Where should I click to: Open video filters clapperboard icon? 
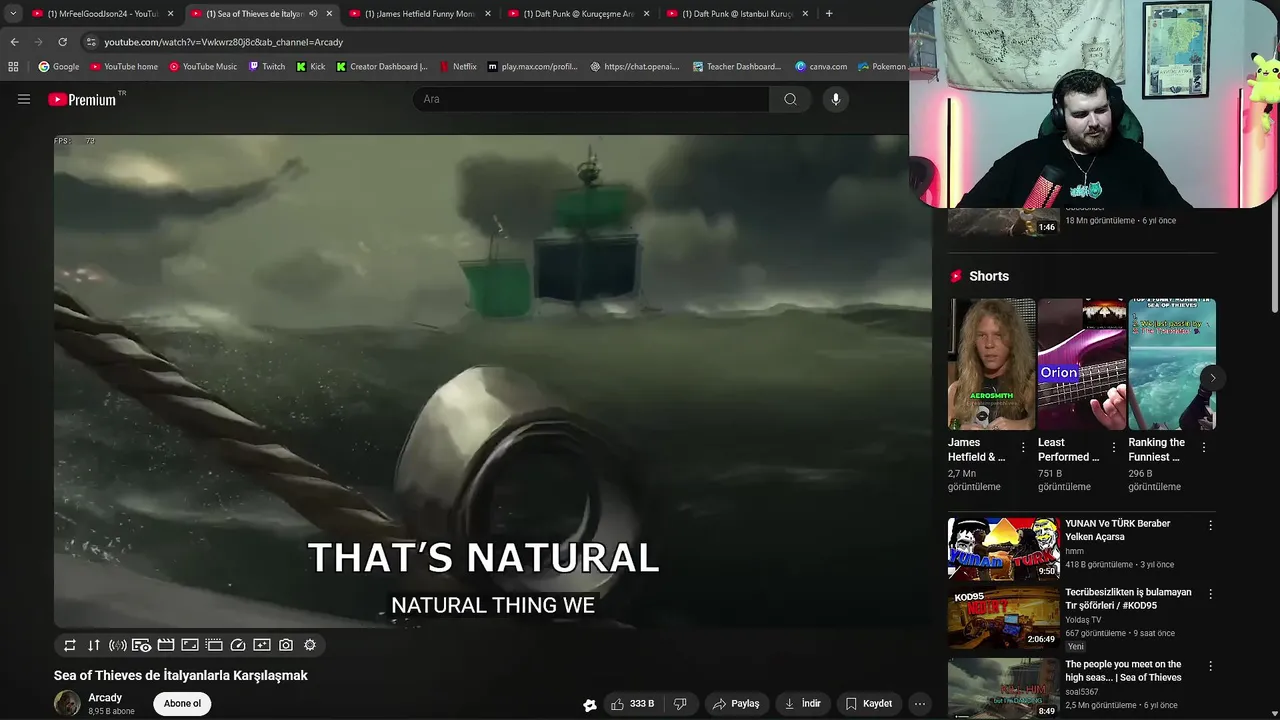[x=166, y=645]
